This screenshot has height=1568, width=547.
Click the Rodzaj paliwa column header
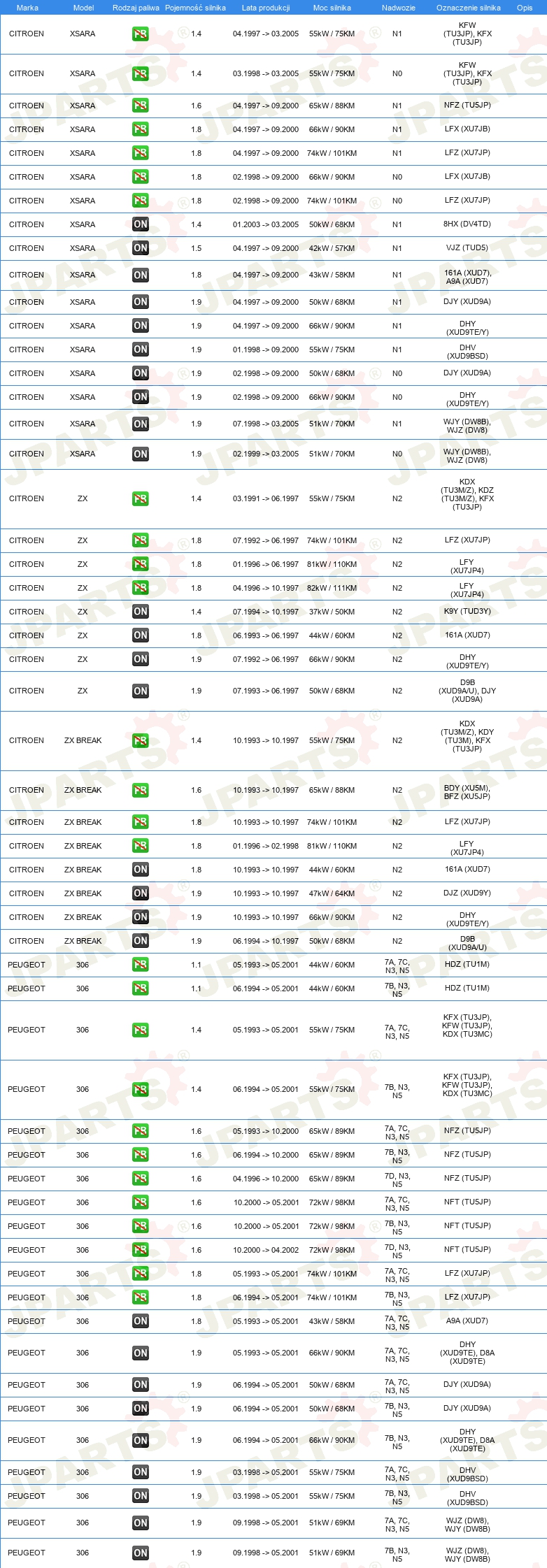click(136, 8)
